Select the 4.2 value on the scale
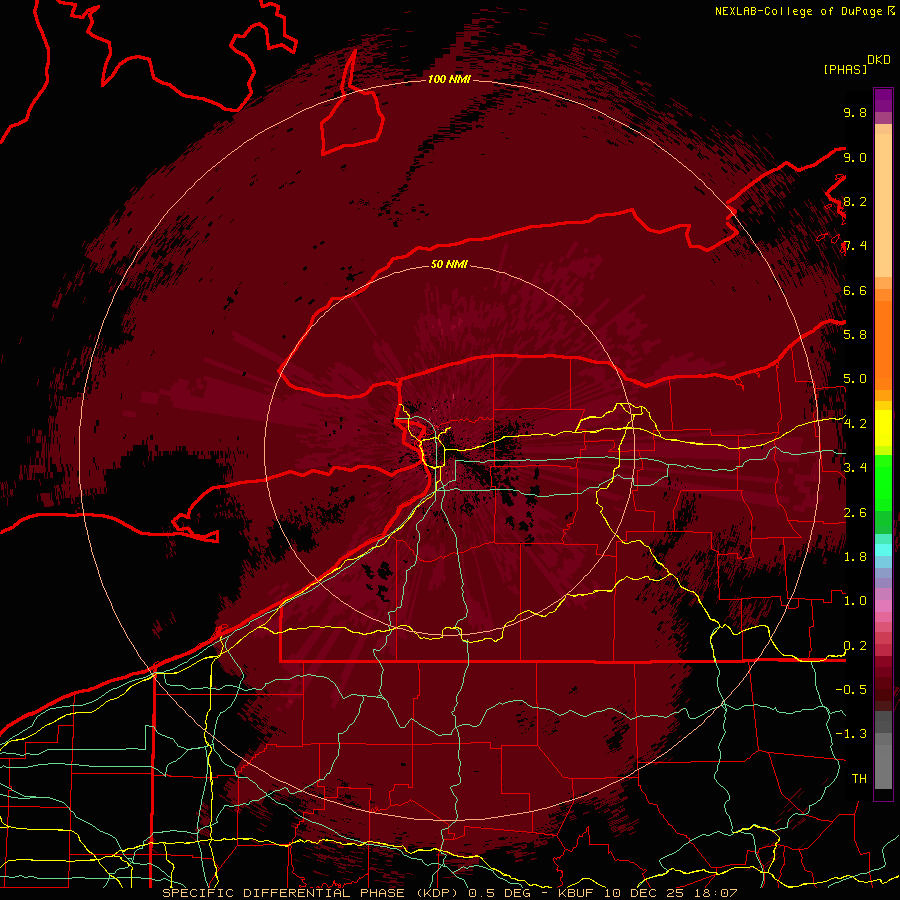This screenshot has width=900, height=900. 855,424
